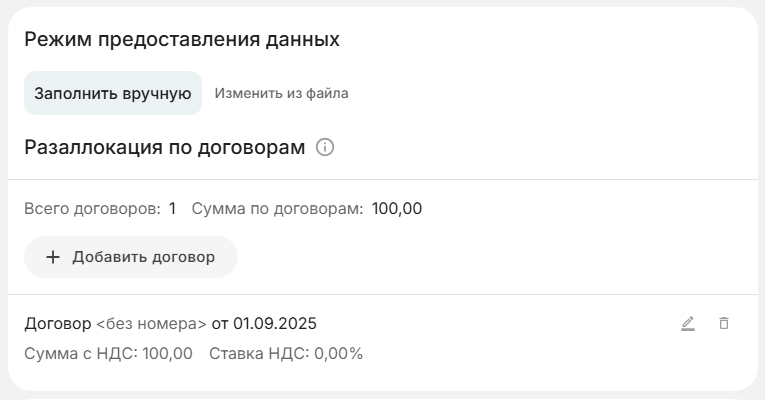Click the plus icon in "Добавить договор"
765x400 pixels.
53,257
